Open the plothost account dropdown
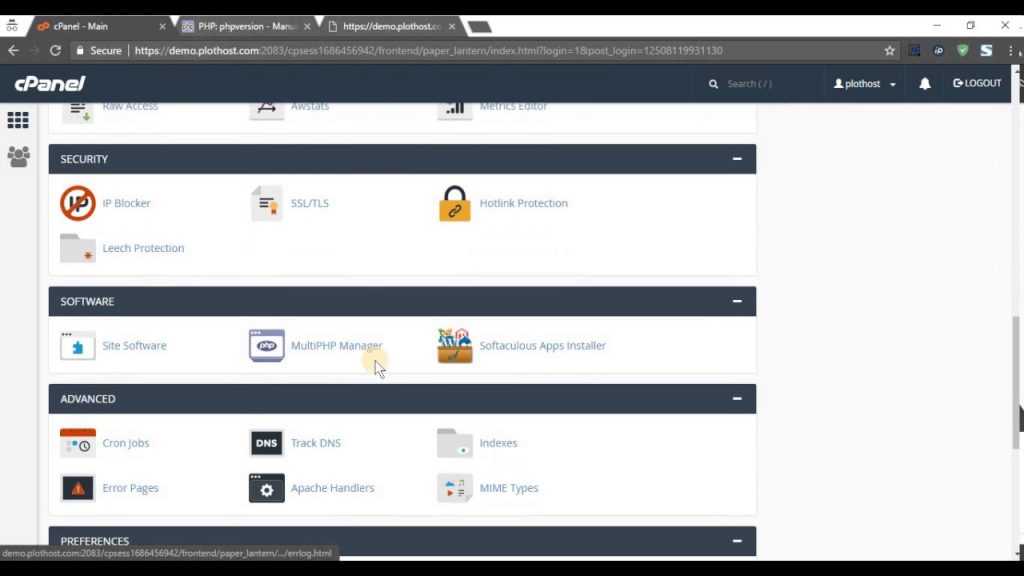This screenshot has width=1024, height=576. coord(862,84)
